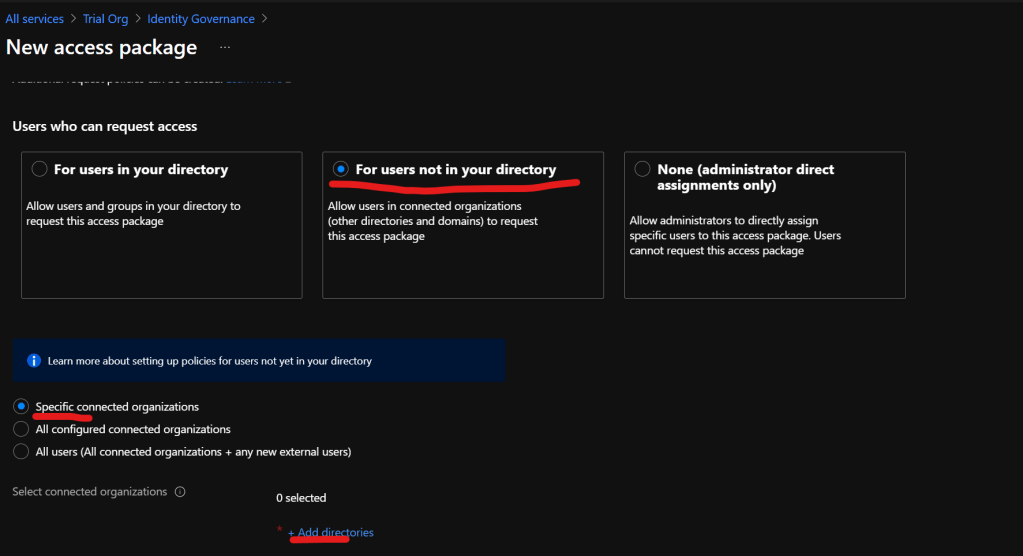The image size is (1023, 556).
Task: Click the info icon in the blue banner
Action: coord(33,361)
